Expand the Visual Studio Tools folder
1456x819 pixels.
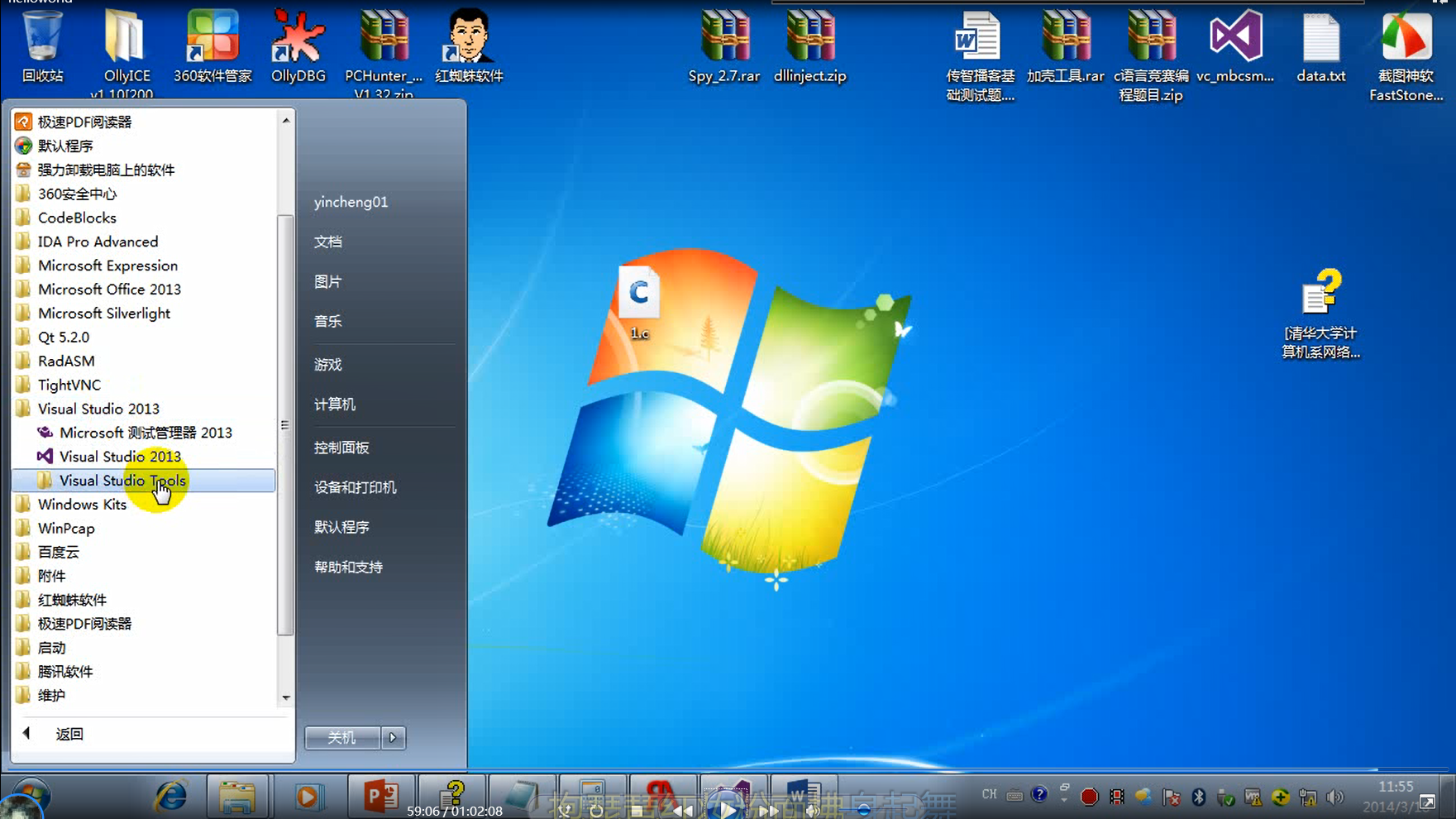point(144,481)
